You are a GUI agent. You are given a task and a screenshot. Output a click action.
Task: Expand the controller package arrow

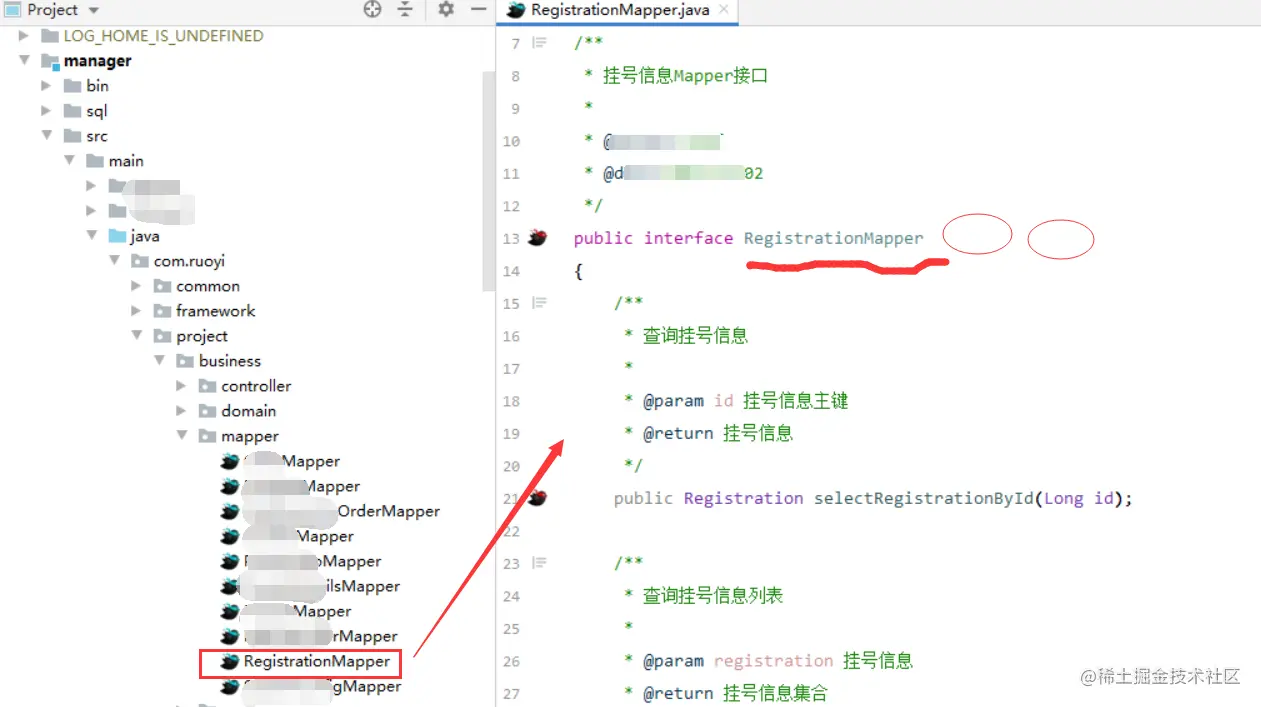pos(181,386)
